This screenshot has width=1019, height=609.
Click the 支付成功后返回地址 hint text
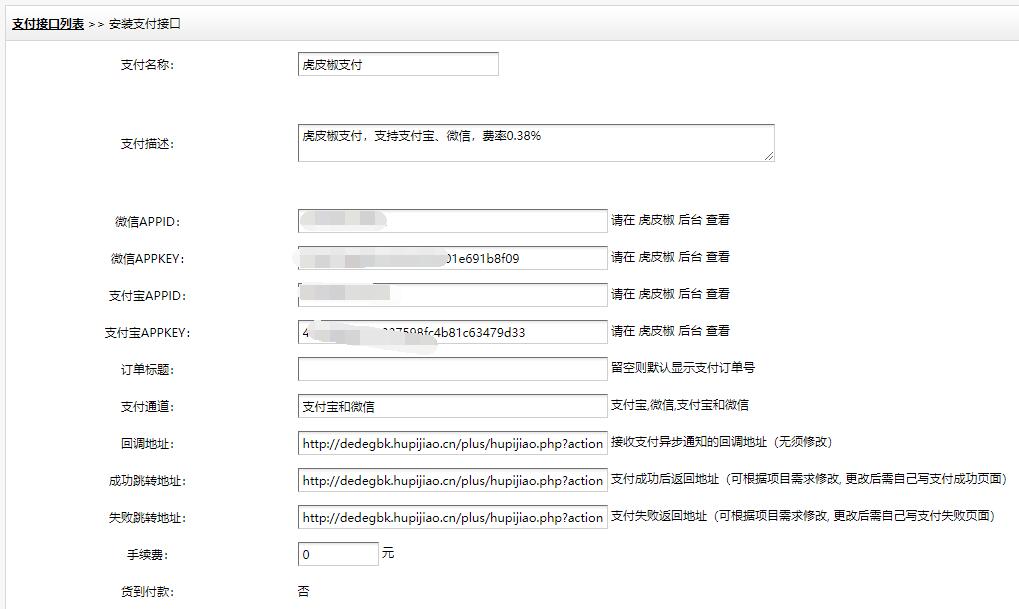point(808,479)
